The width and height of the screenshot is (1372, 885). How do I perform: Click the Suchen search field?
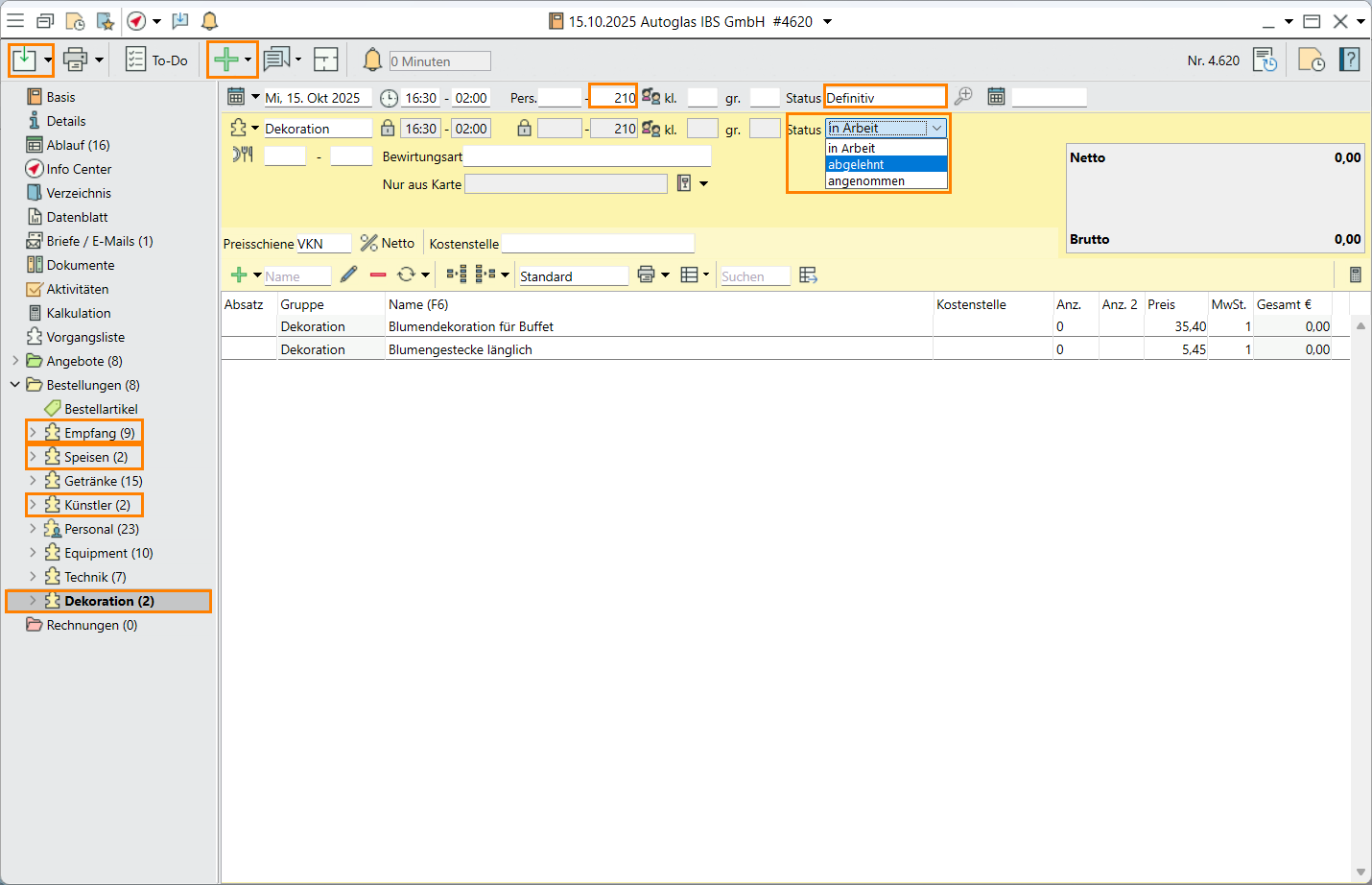point(754,276)
